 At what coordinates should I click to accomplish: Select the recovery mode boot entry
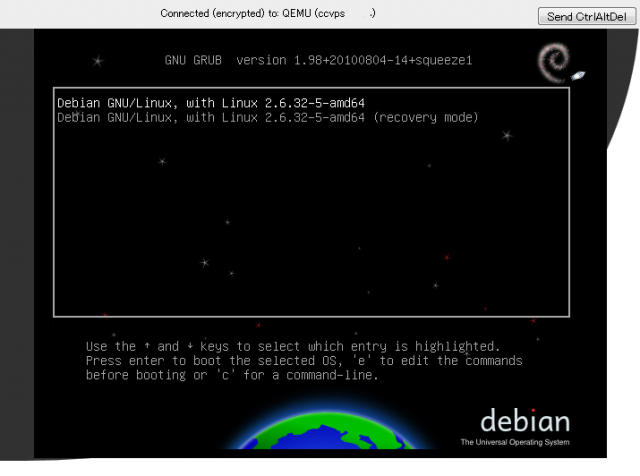(267, 118)
